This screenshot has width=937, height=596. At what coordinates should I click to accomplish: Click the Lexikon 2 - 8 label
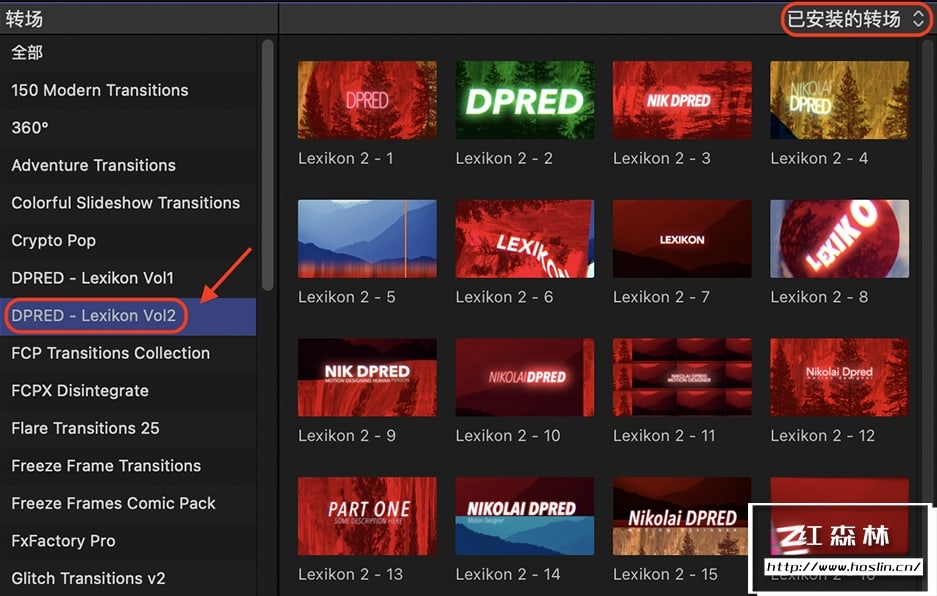819,297
